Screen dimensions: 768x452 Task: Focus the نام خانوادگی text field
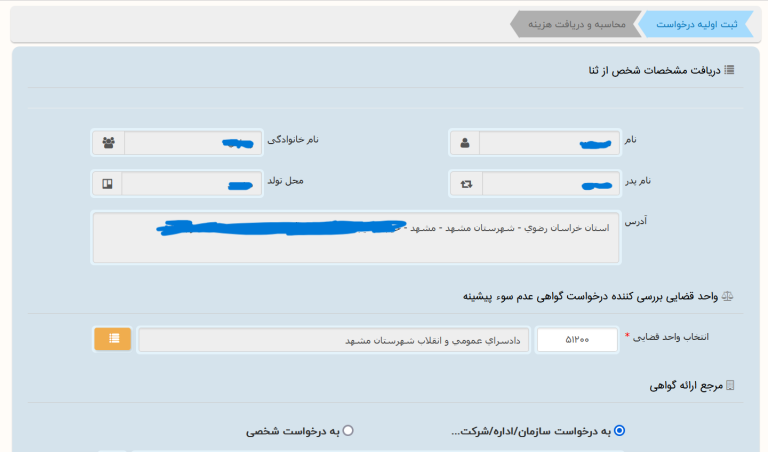click(x=190, y=143)
